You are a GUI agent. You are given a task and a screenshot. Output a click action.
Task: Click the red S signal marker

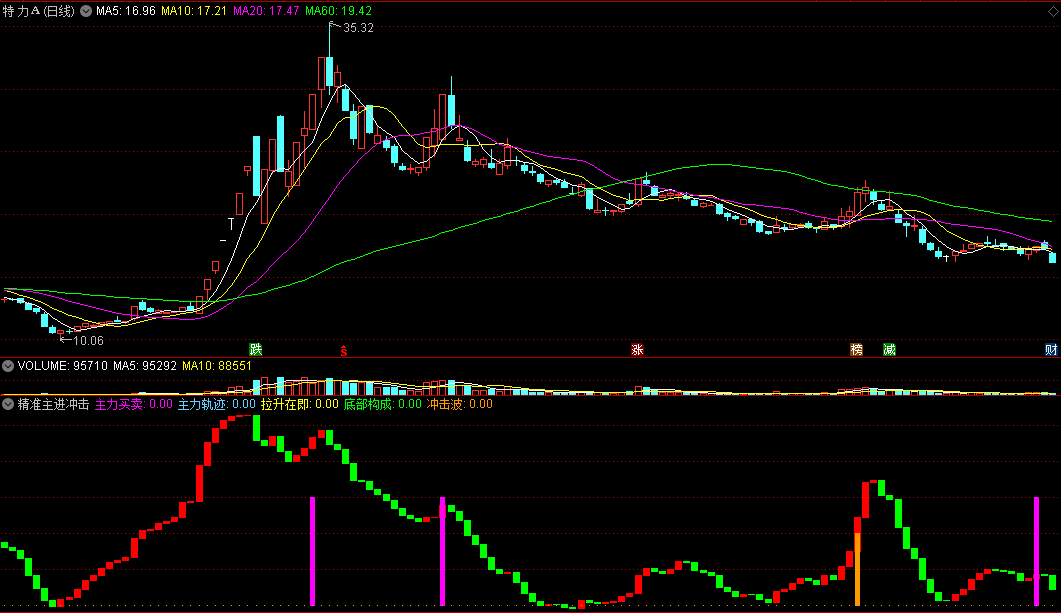click(344, 350)
